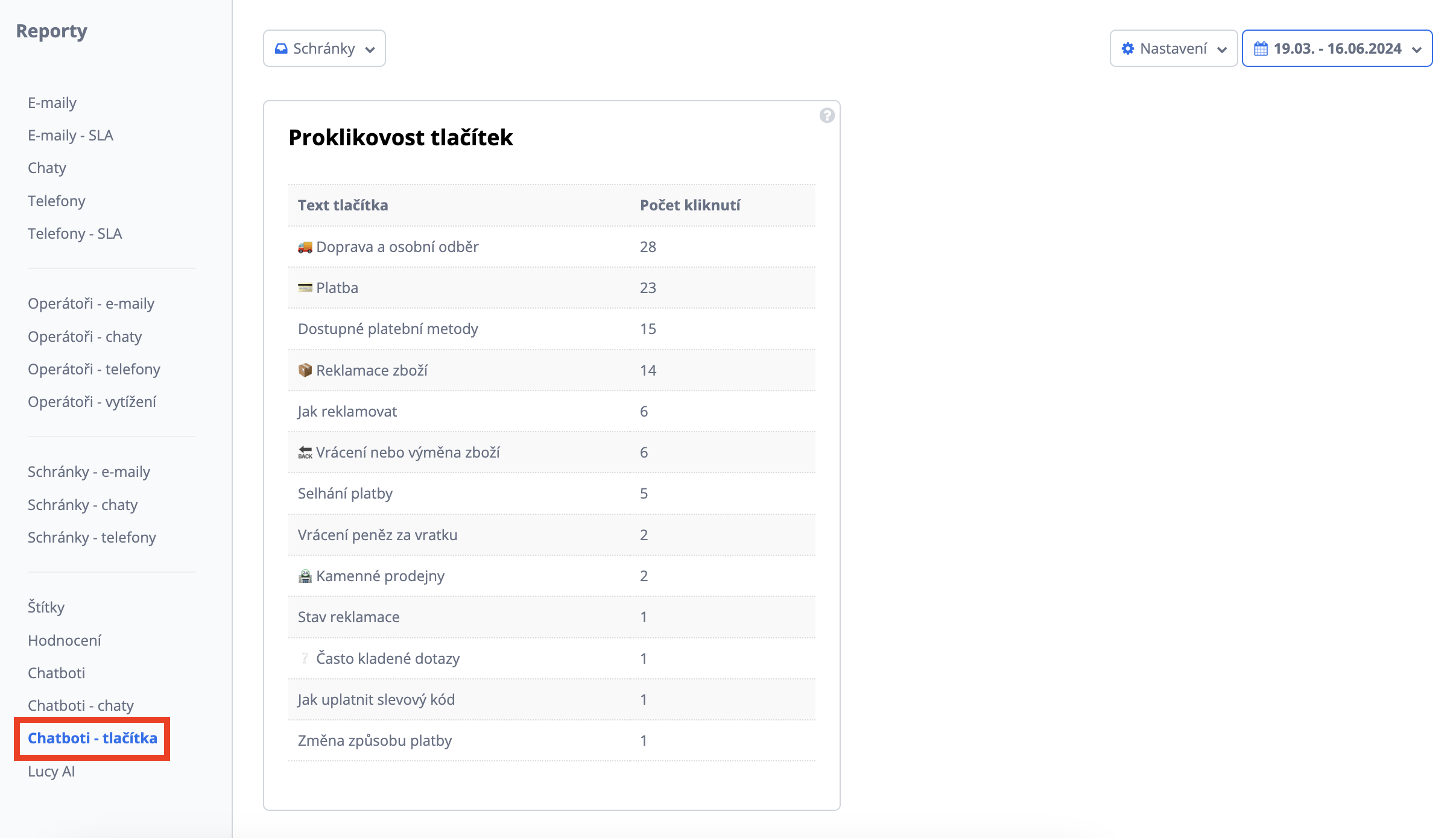The height and width of the screenshot is (838, 1456).
Task: Open the Štítky report
Action: (46, 607)
